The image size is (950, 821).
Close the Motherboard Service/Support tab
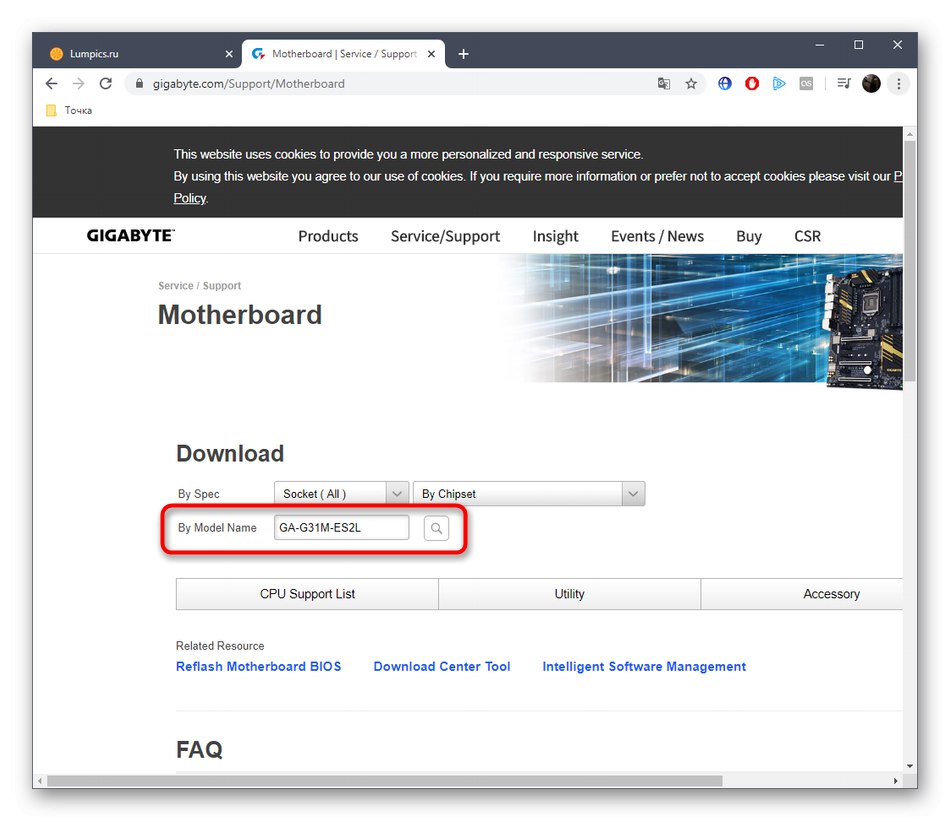[431, 54]
